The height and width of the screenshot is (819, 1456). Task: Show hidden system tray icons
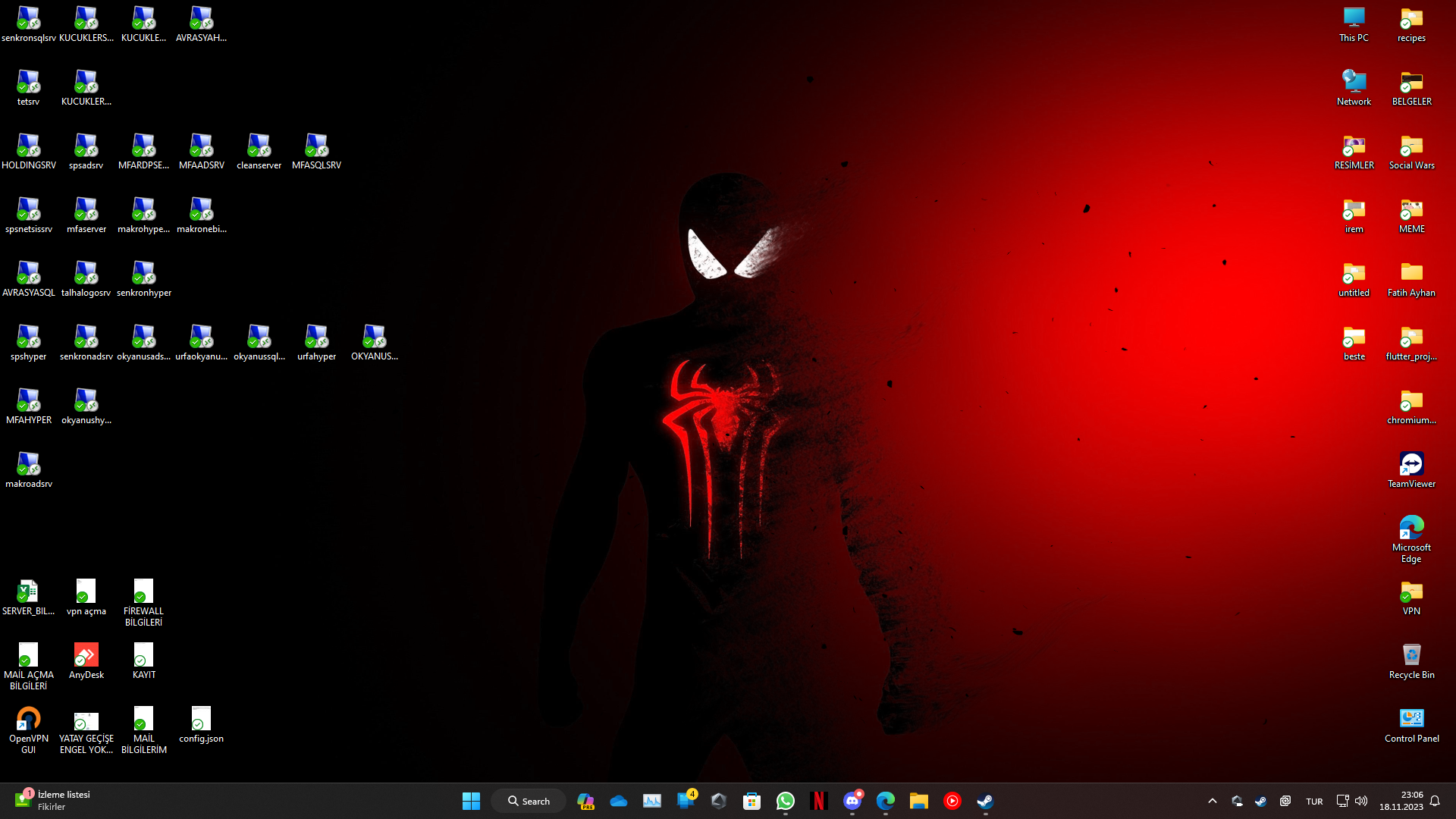1212,801
